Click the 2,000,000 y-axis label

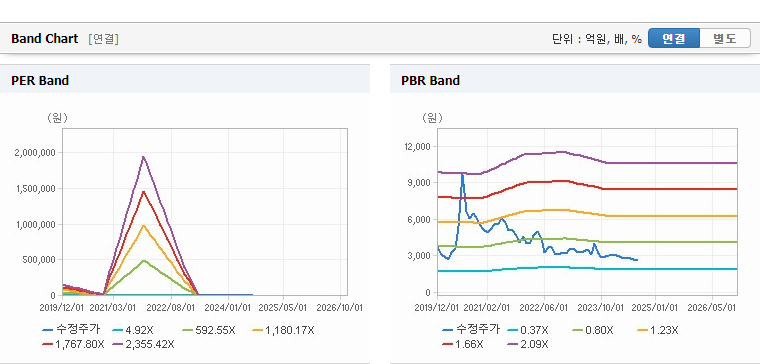pos(36,153)
